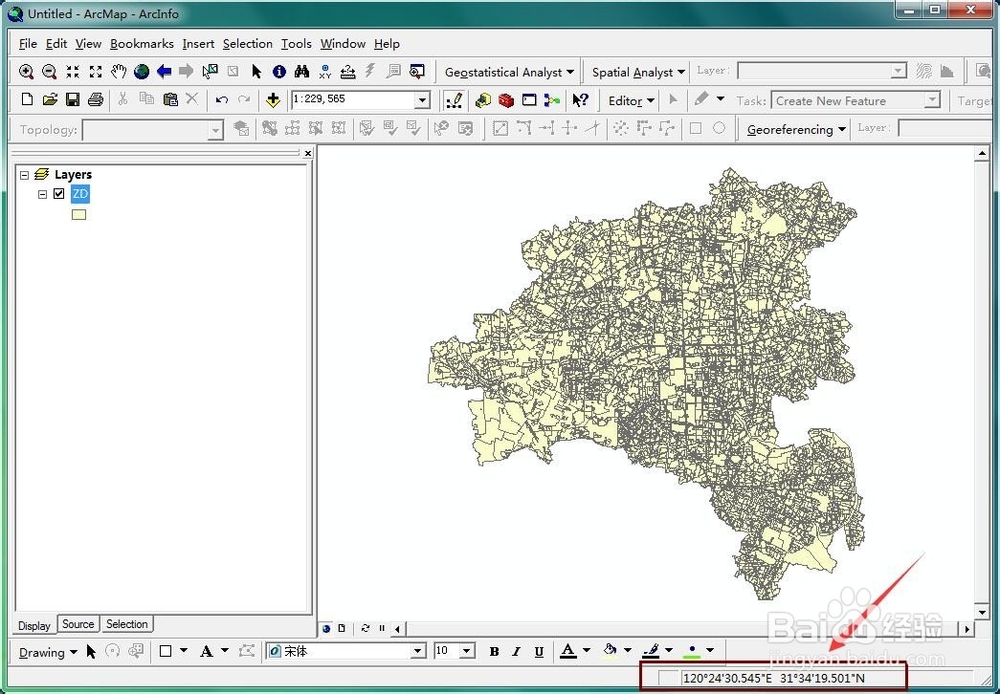Open the Create Viewer Window tool
The height and width of the screenshot is (694, 1000).
click(417, 71)
